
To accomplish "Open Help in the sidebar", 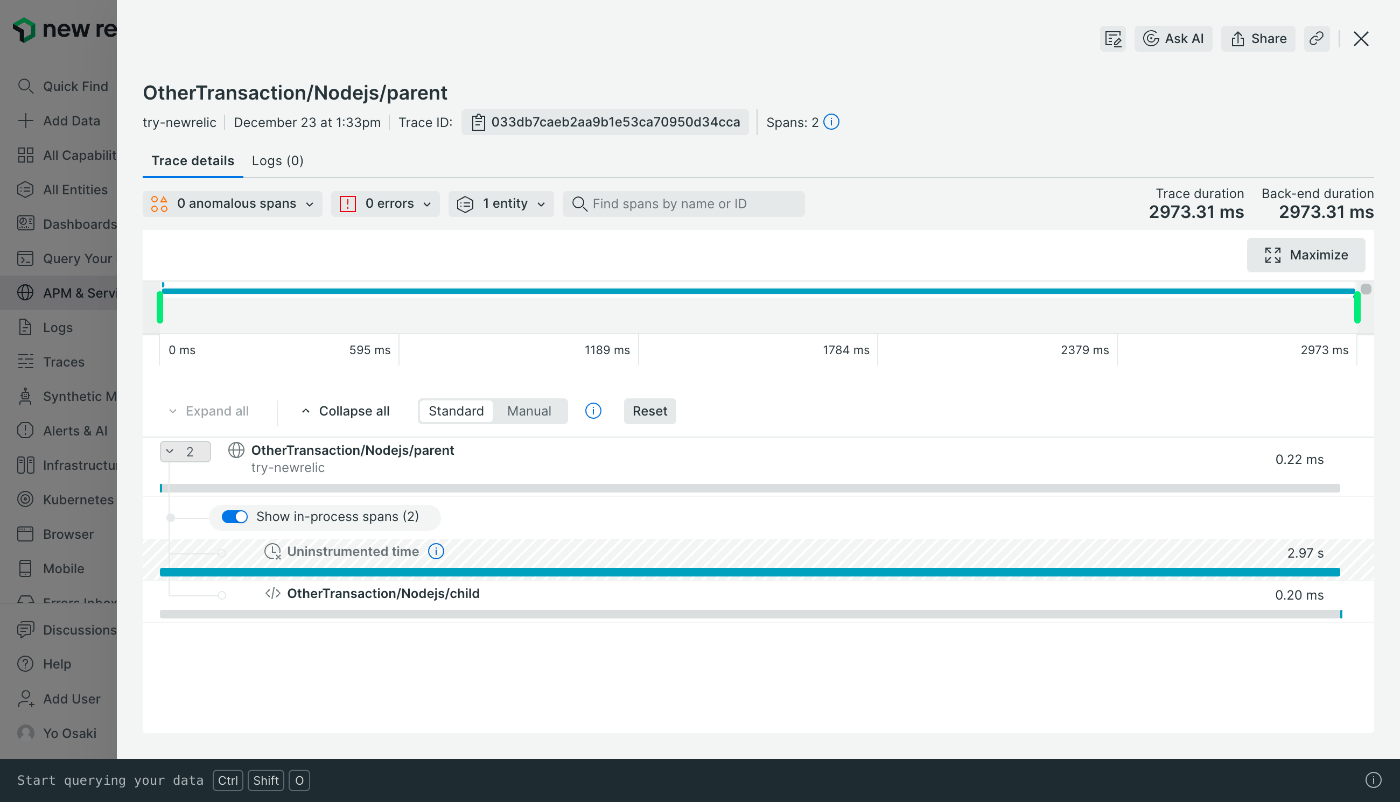I will click(x=45, y=664).
